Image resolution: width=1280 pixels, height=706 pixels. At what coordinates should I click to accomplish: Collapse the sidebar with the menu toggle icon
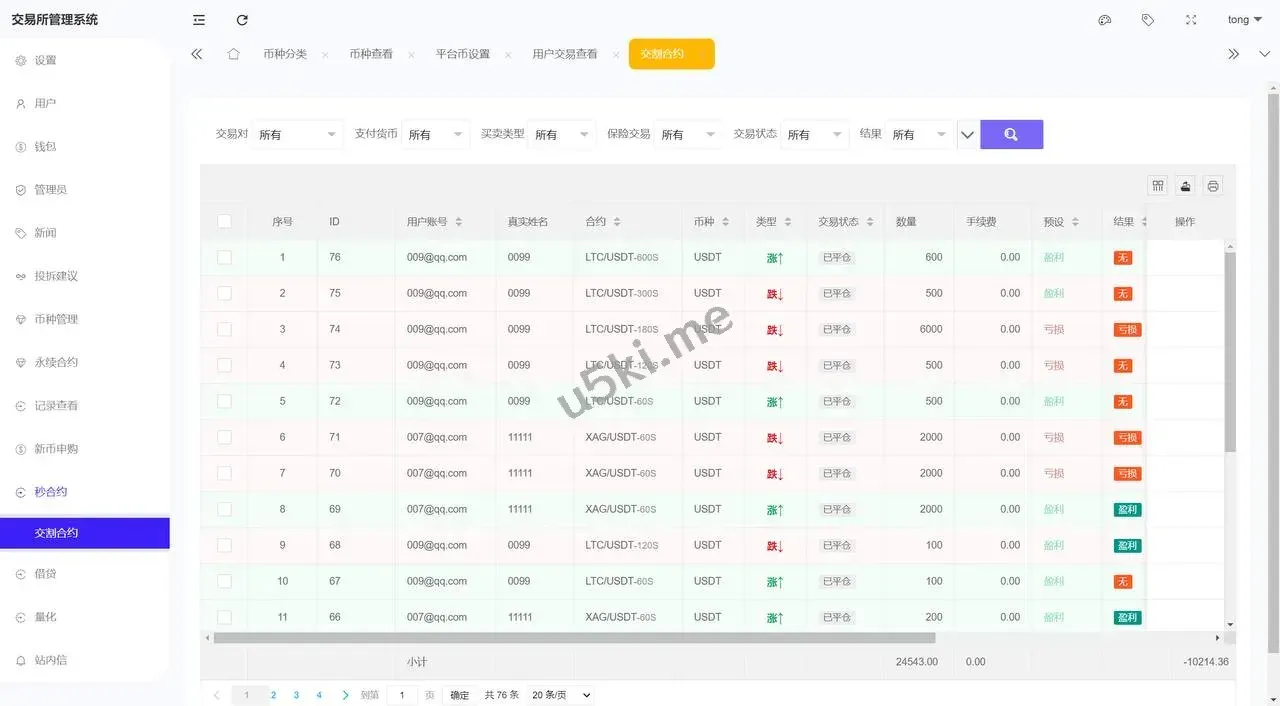coord(199,20)
